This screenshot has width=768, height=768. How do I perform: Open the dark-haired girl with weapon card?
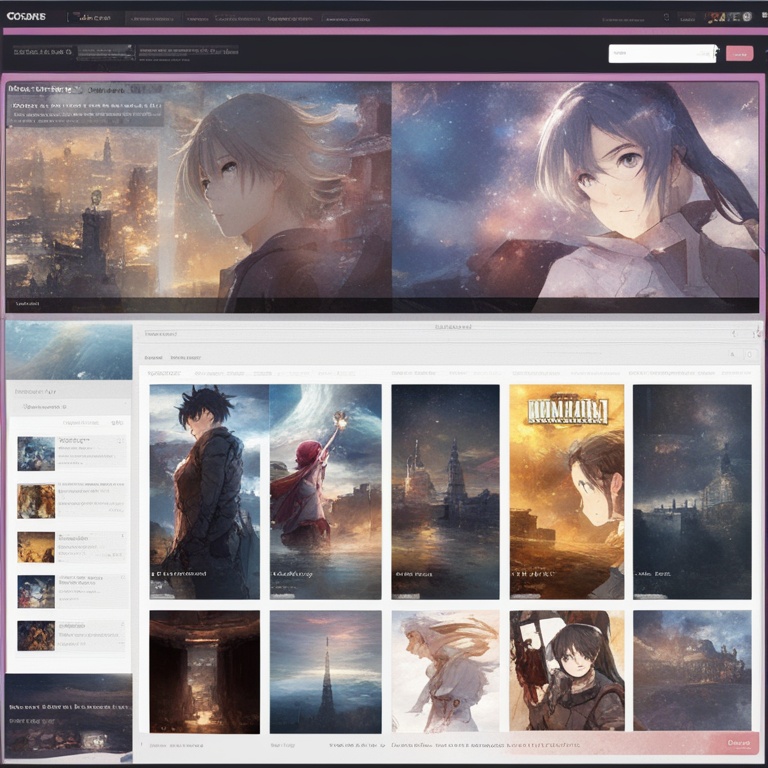pos(567,671)
